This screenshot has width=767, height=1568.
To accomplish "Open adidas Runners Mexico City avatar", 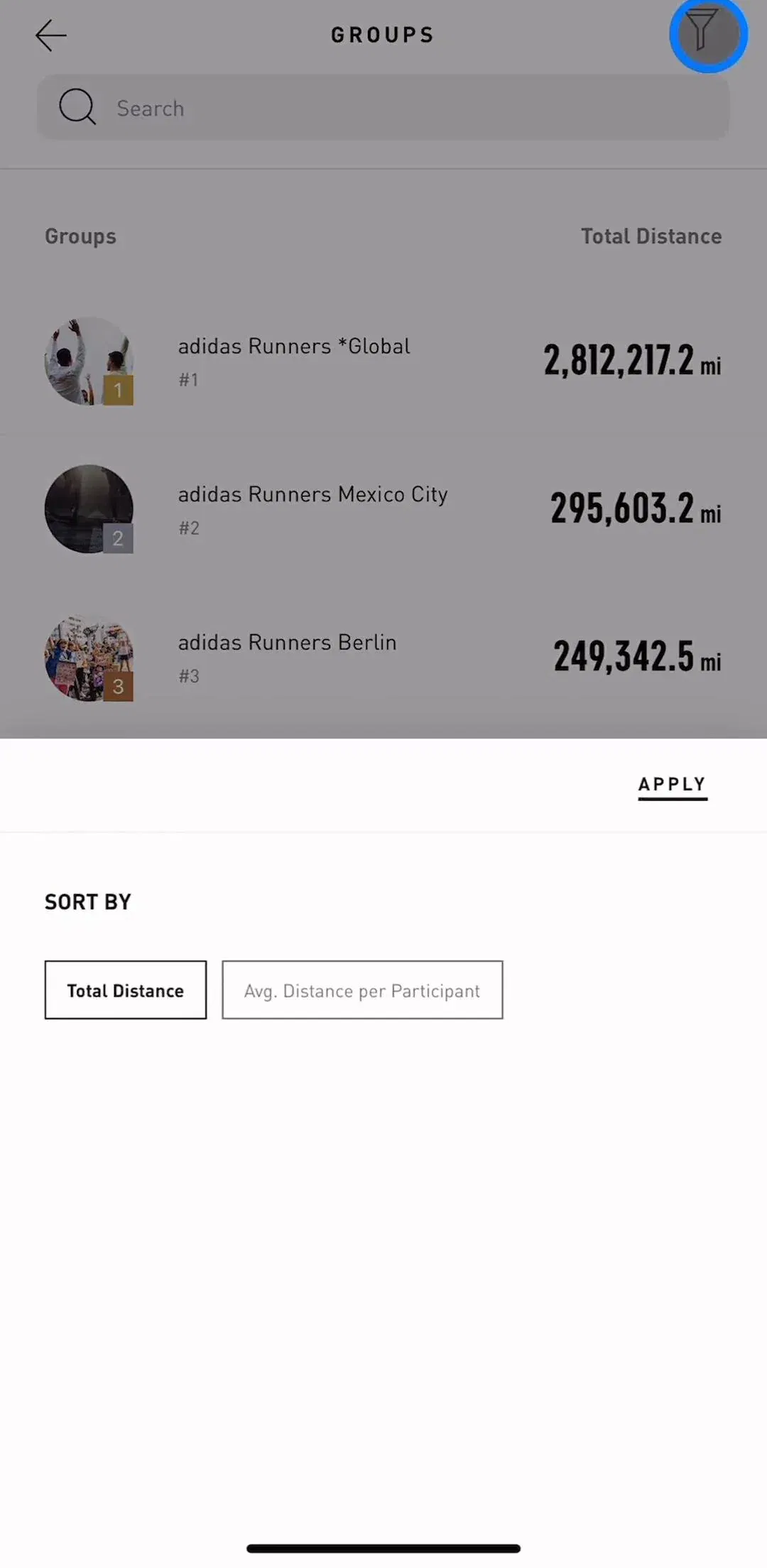I will tap(89, 508).
